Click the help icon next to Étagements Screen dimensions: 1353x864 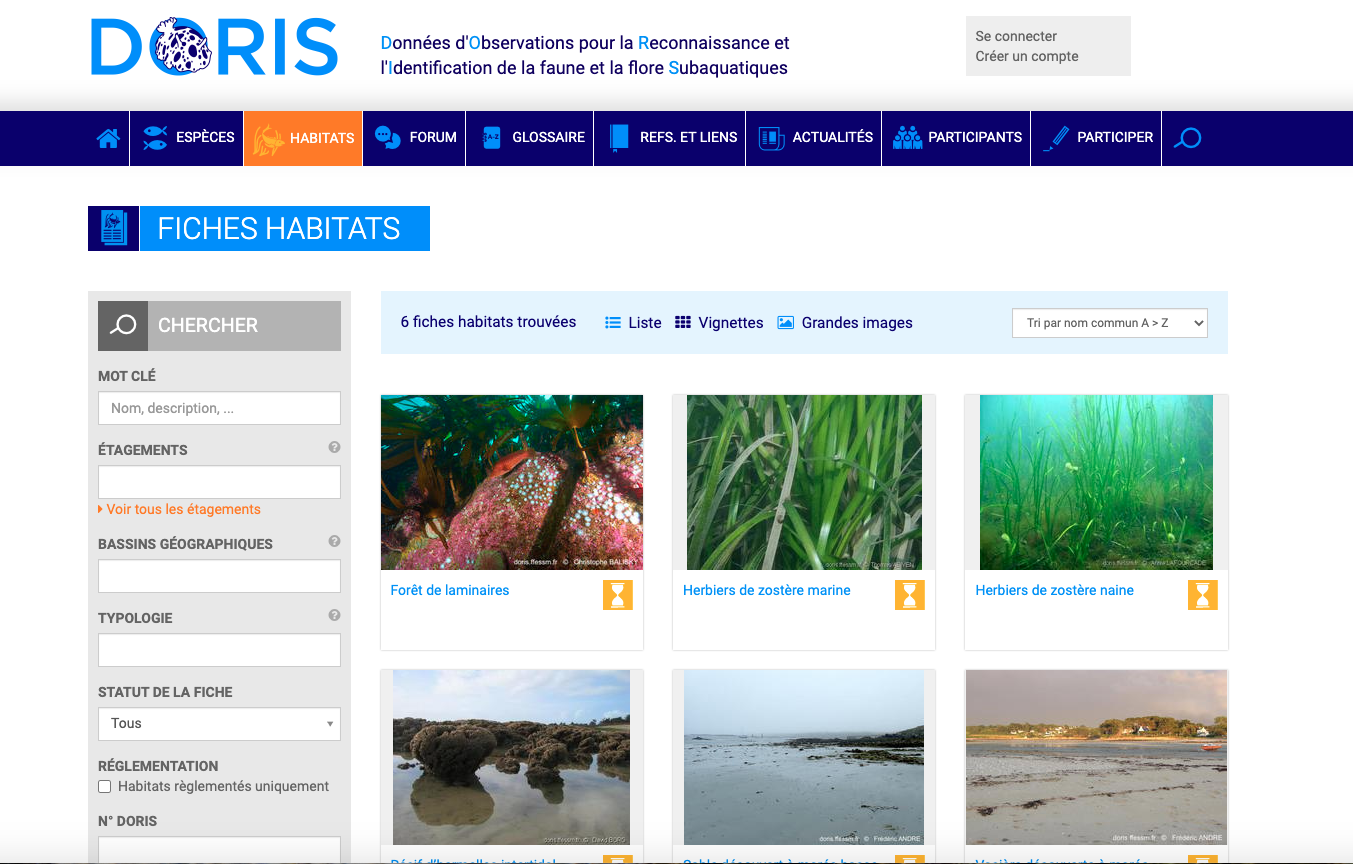tap(334, 448)
